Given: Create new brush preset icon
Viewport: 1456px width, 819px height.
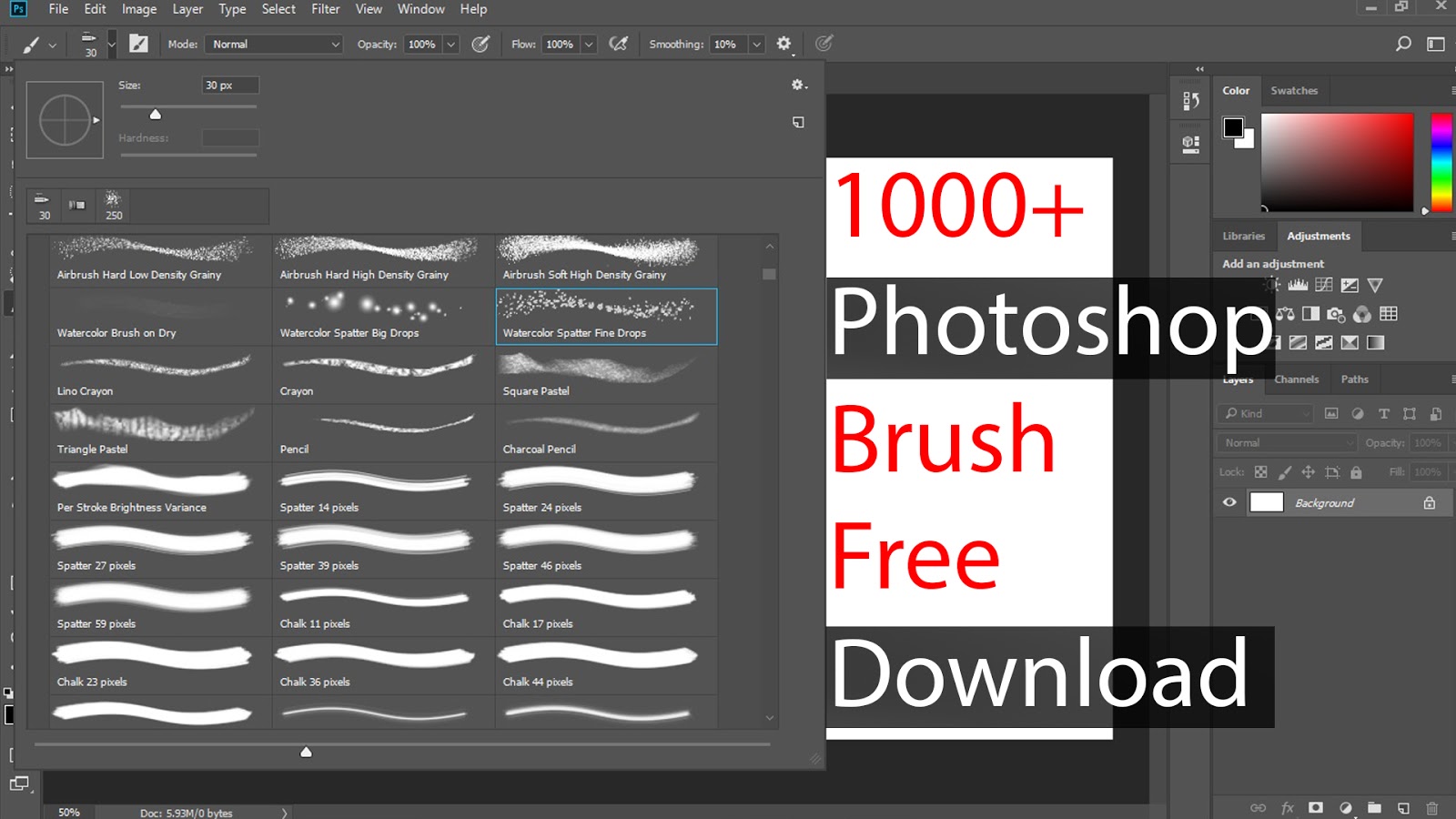Looking at the screenshot, I should 798,122.
